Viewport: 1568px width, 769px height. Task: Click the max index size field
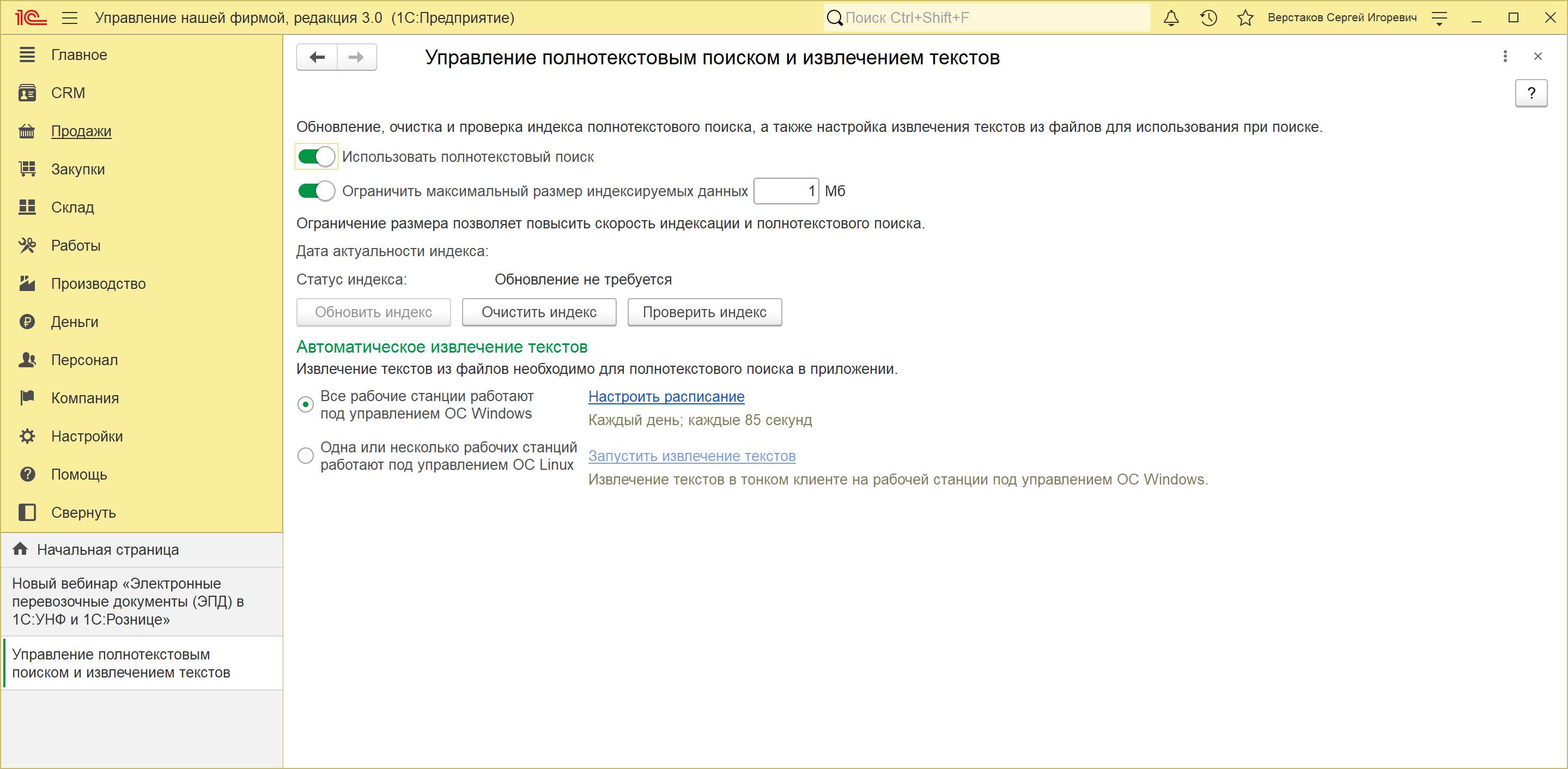tap(786, 191)
